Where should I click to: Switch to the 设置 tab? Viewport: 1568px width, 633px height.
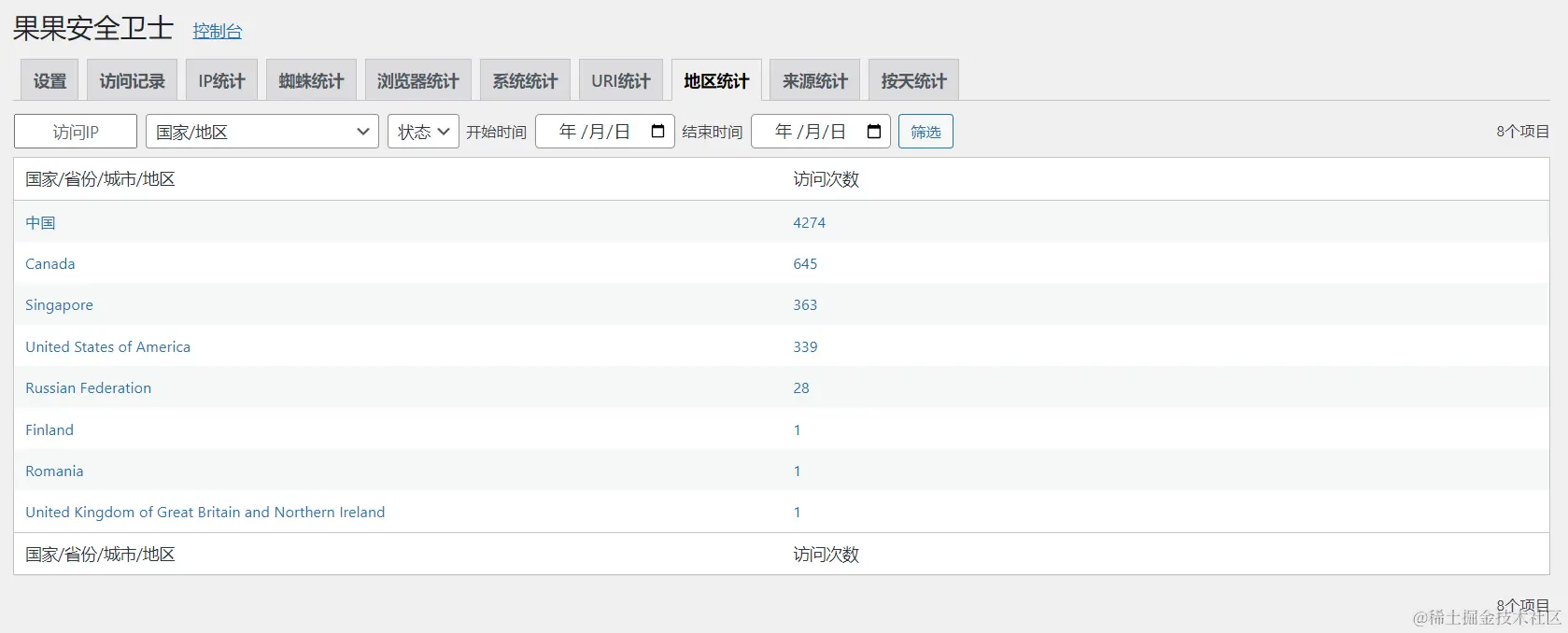tap(49, 80)
